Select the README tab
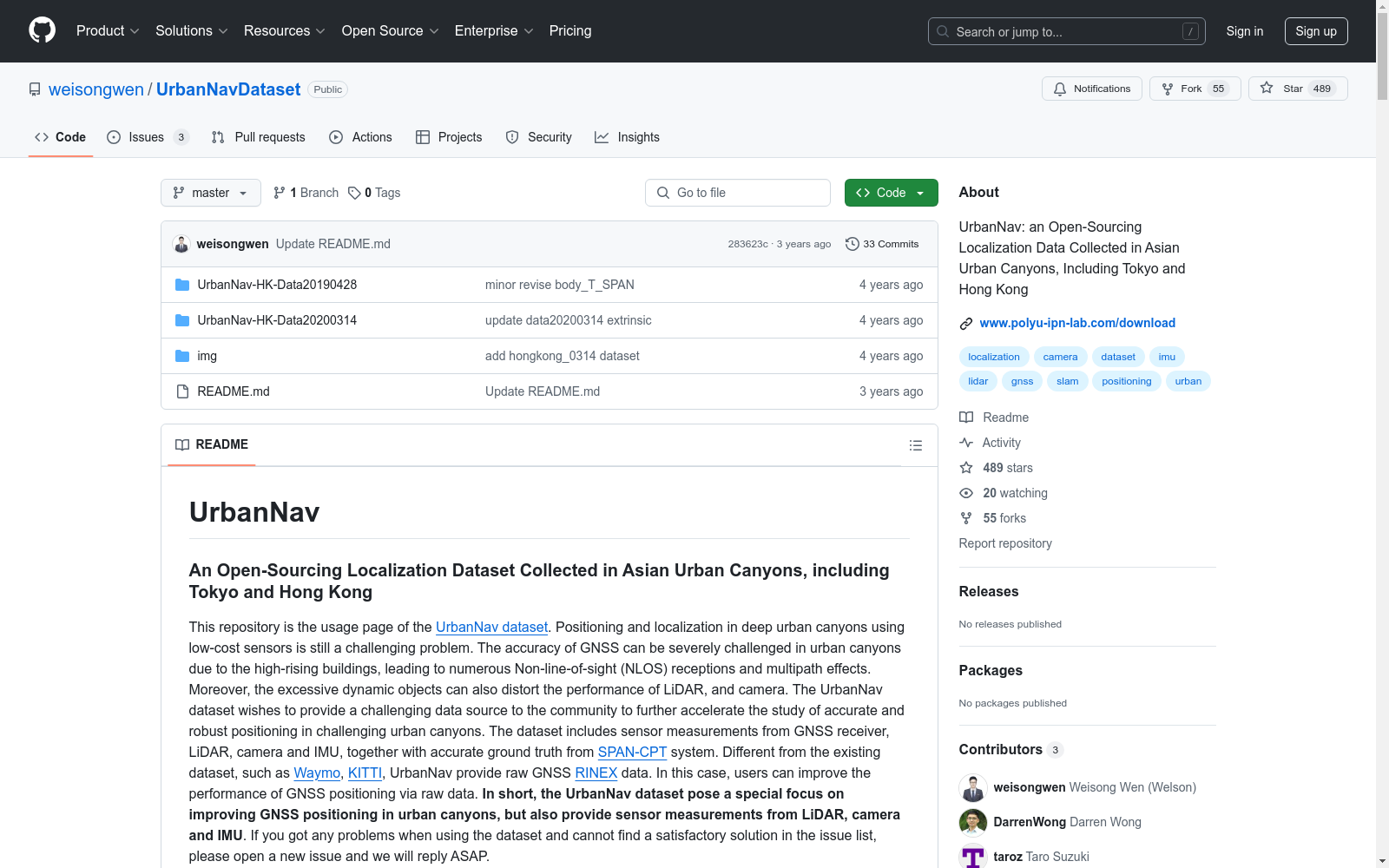This screenshot has height=868, width=1389. [x=212, y=444]
